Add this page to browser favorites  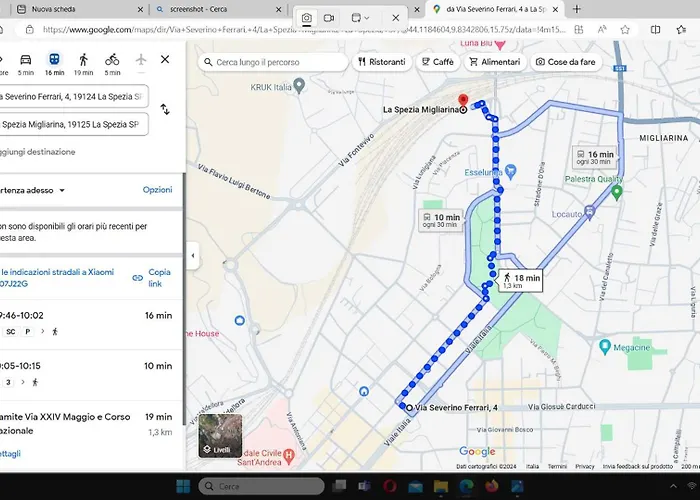click(624, 30)
